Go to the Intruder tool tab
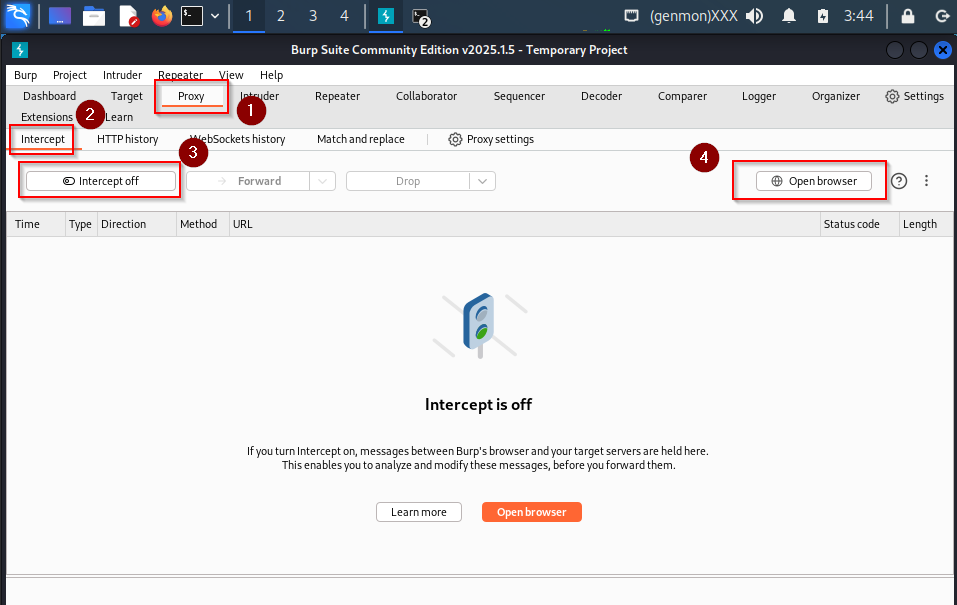Viewport: 957px width, 605px height. tap(259, 96)
